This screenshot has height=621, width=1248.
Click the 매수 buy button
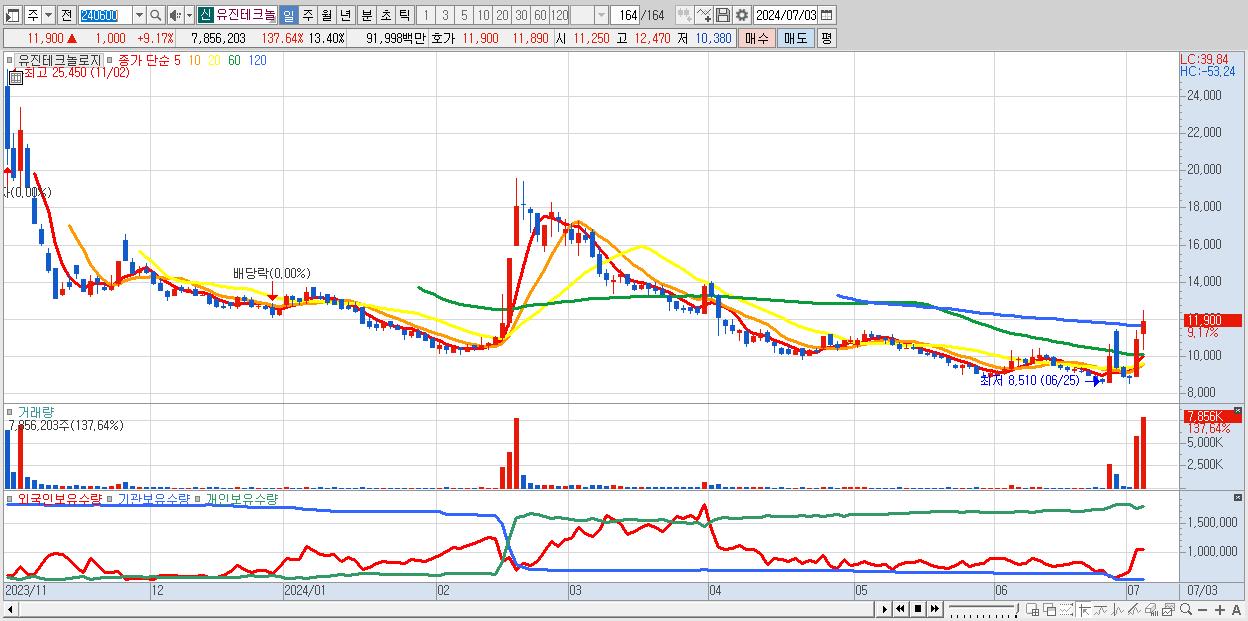pos(757,38)
